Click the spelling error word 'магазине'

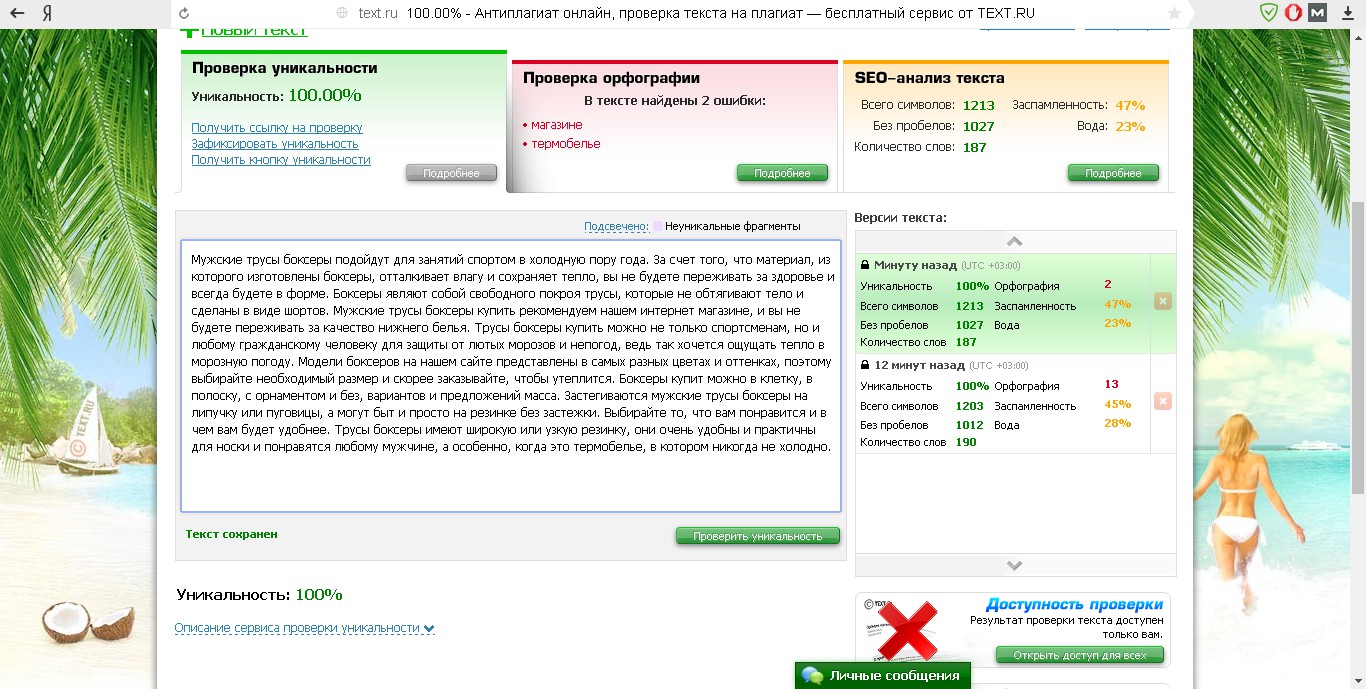557,125
